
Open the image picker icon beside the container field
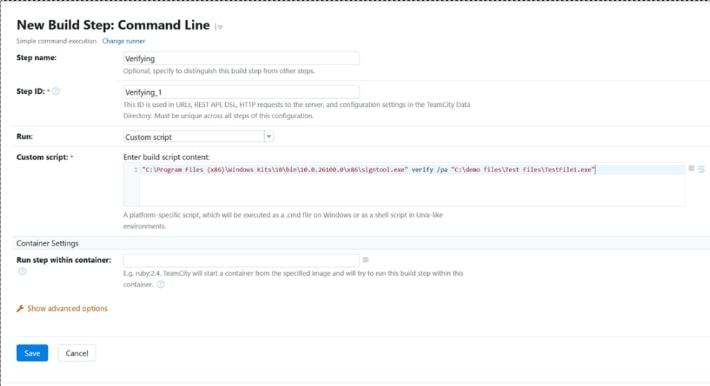[x=366, y=260]
